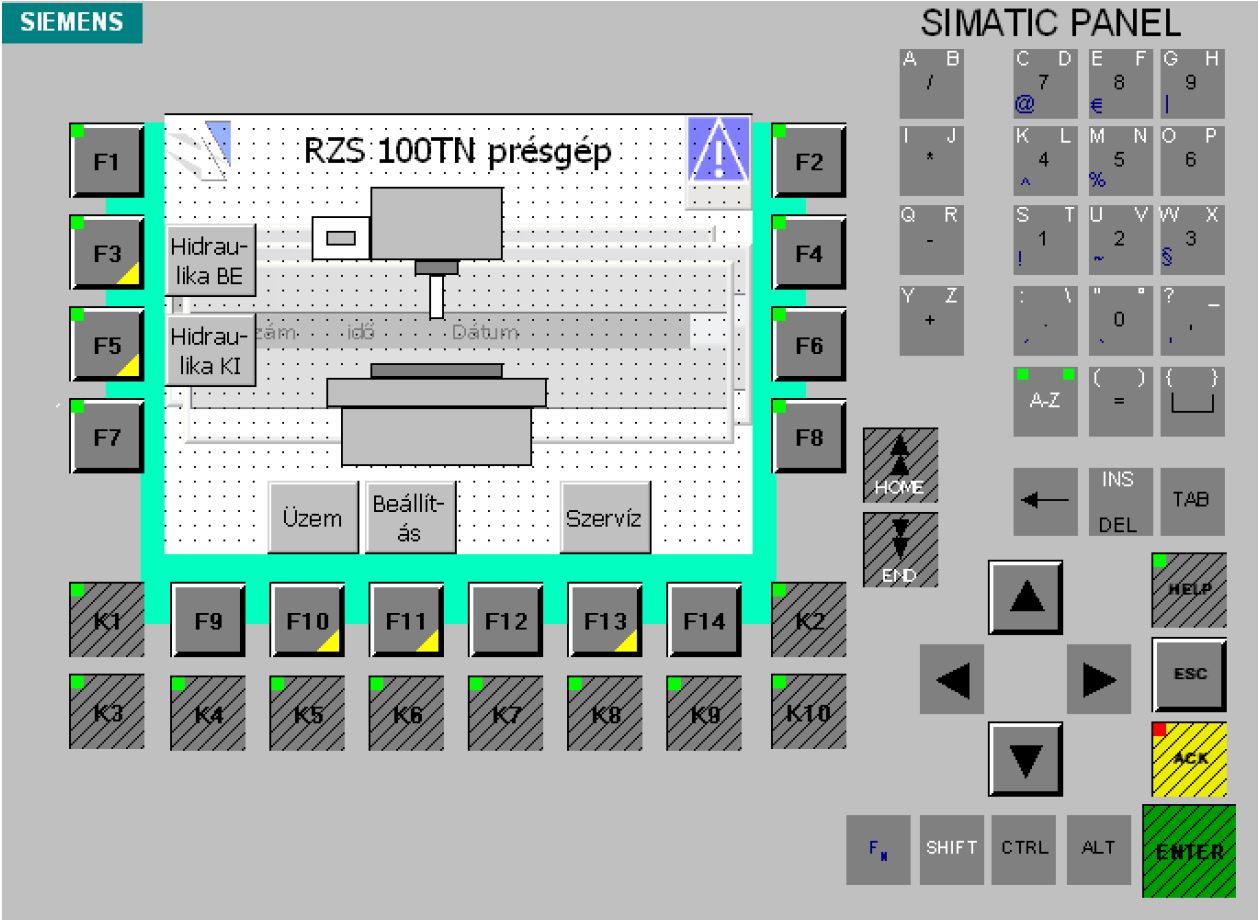The height and width of the screenshot is (921, 1258).
Task: Open the Beállítás screen
Action: coord(411,517)
